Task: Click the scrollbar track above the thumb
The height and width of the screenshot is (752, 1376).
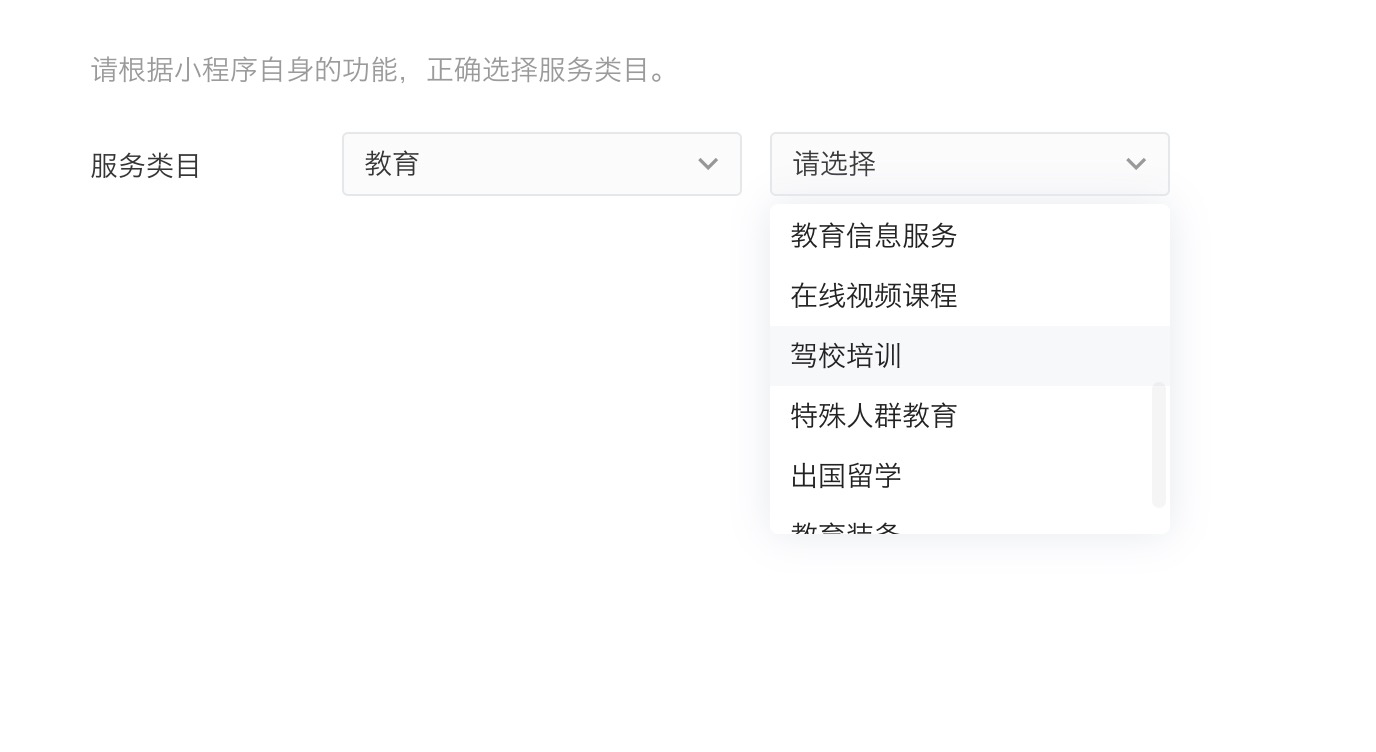Action: 1159,295
